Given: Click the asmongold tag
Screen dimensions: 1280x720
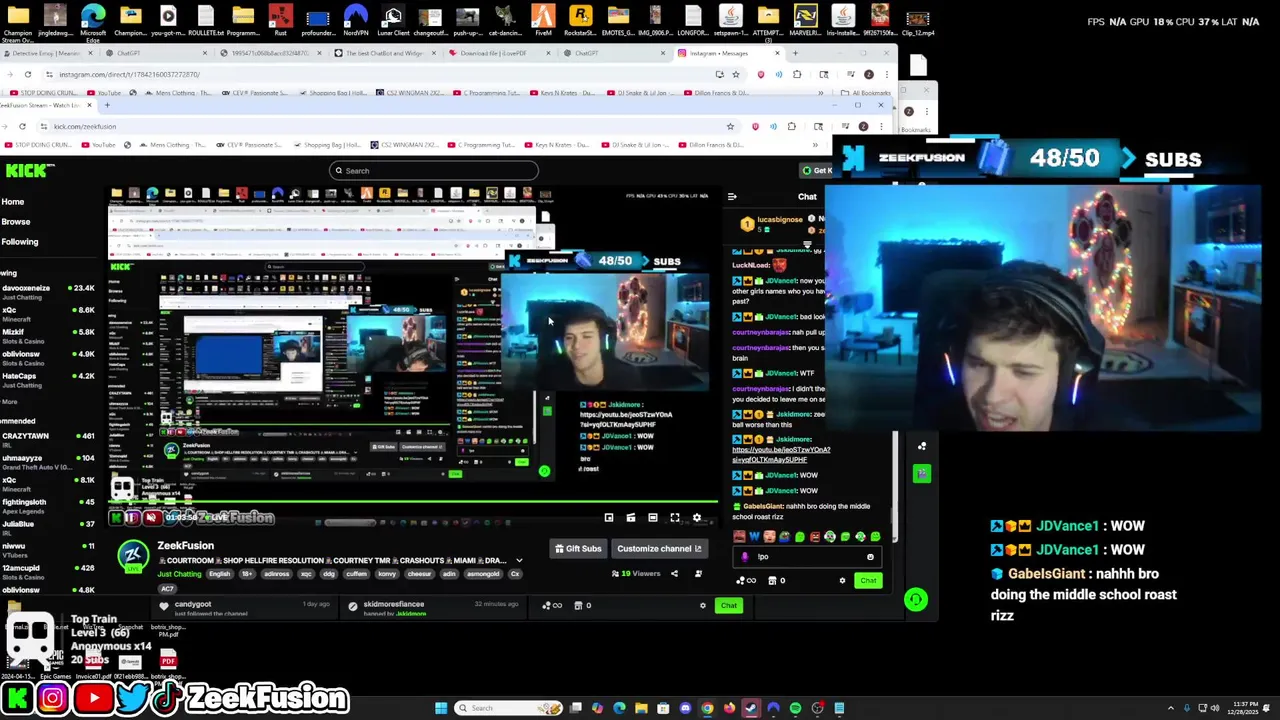Looking at the screenshot, I should [484, 574].
